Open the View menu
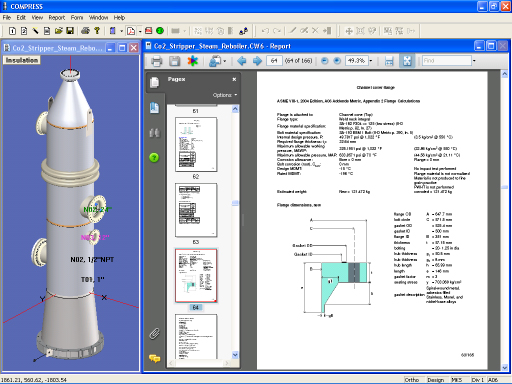 [x=37, y=18]
